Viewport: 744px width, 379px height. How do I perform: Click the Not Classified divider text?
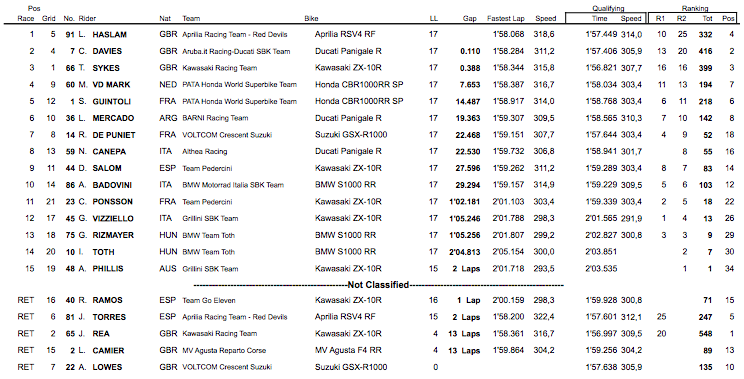tap(378, 285)
